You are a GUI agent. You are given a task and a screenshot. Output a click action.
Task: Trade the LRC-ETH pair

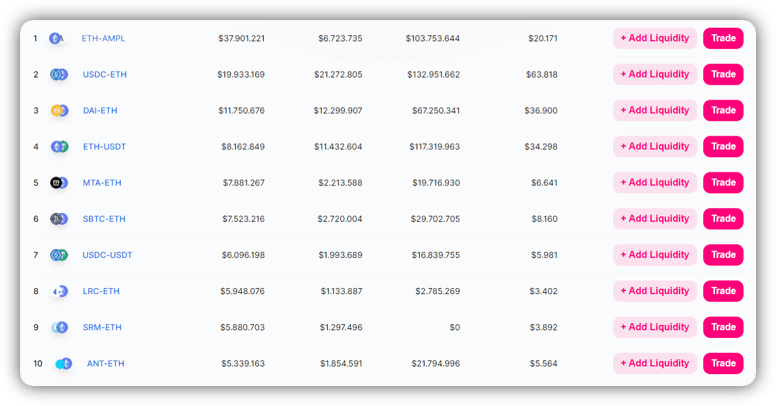click(723, 291)
